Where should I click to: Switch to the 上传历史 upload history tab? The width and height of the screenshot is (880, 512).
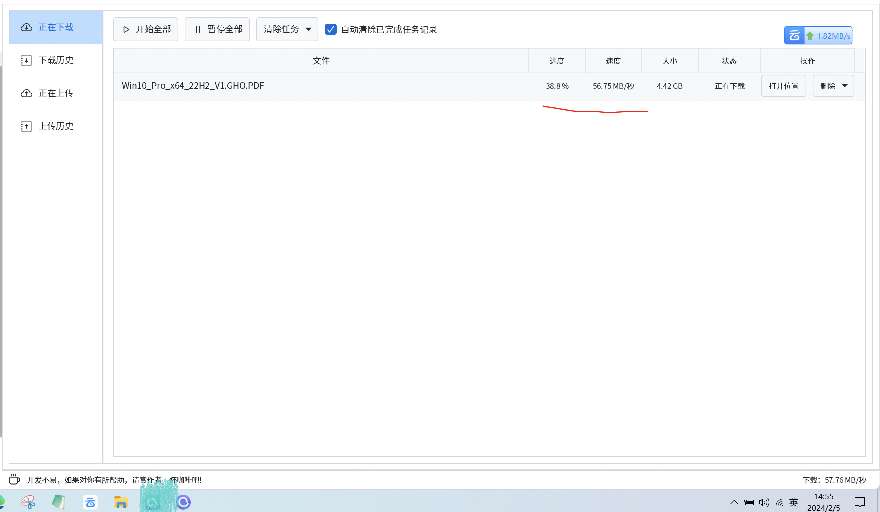click(x=56, y=126)
